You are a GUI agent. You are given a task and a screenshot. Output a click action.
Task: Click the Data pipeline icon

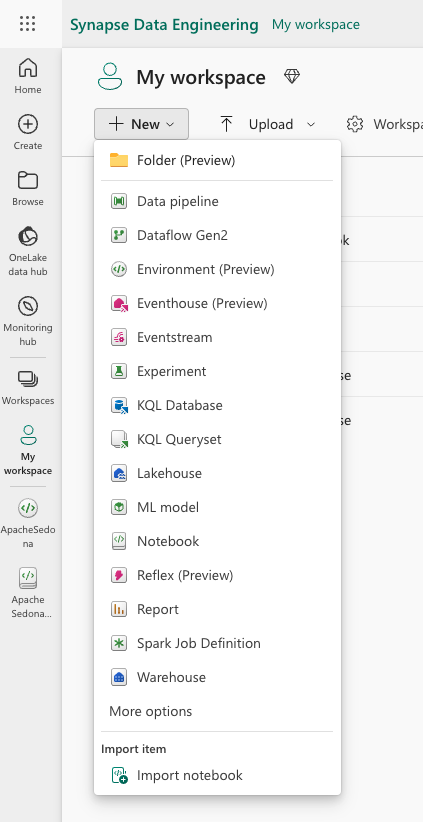click(x=119, y=201)
